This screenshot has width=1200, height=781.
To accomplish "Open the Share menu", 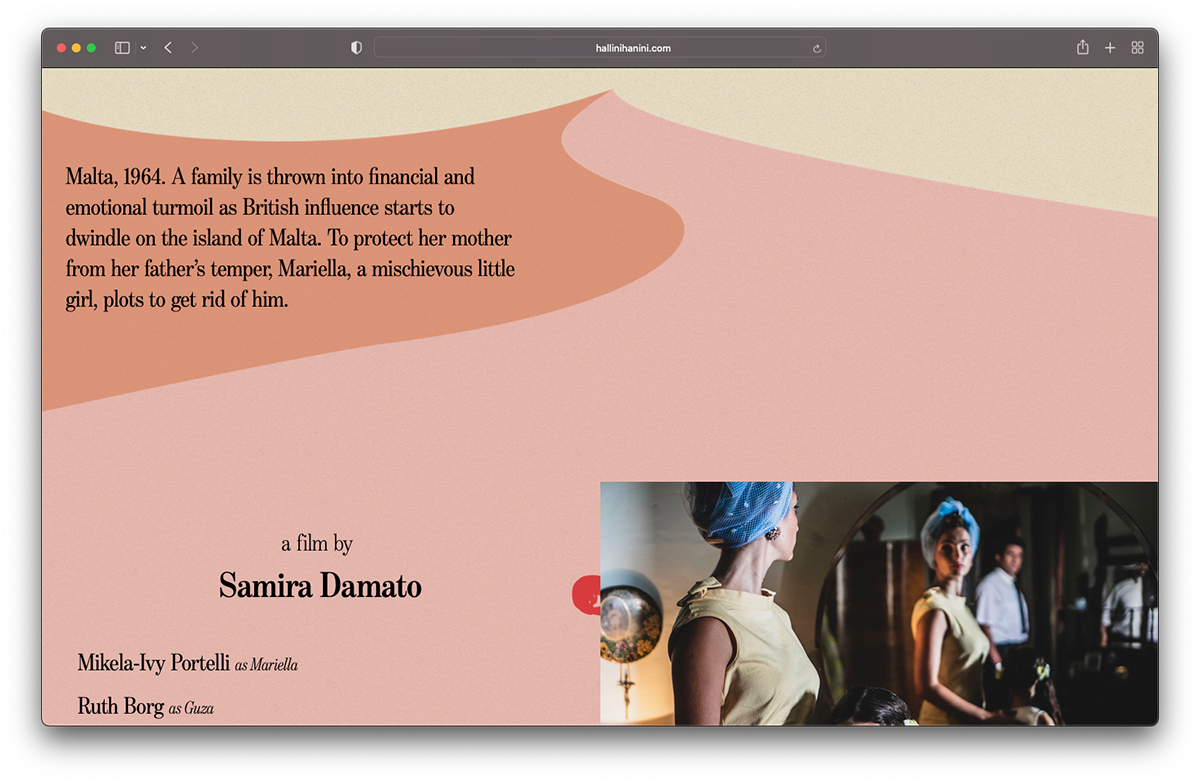I will click(x=1082, y=47).
